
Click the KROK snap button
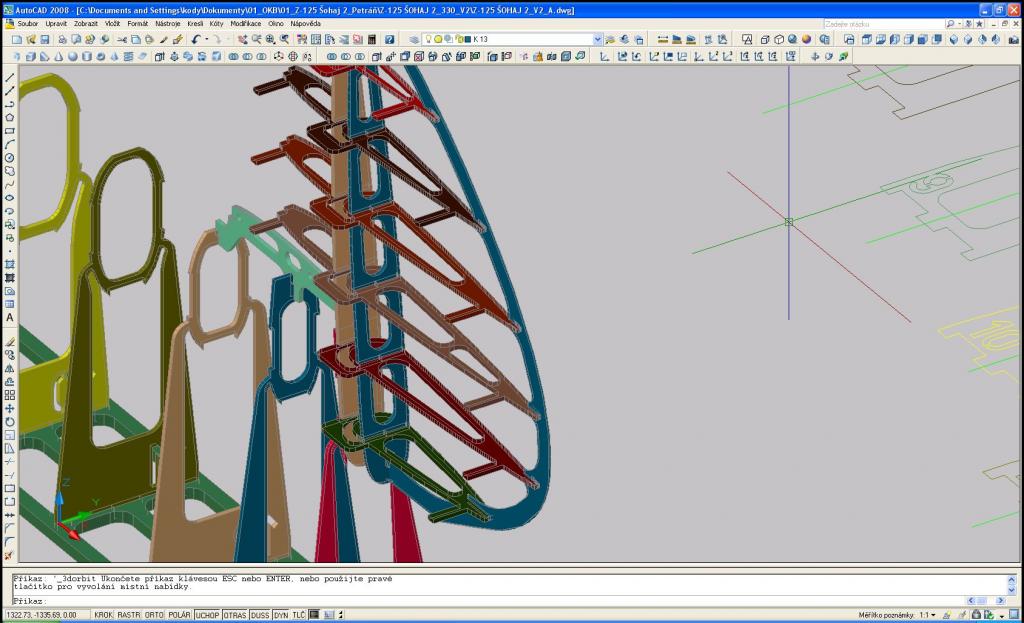(103, 615)
